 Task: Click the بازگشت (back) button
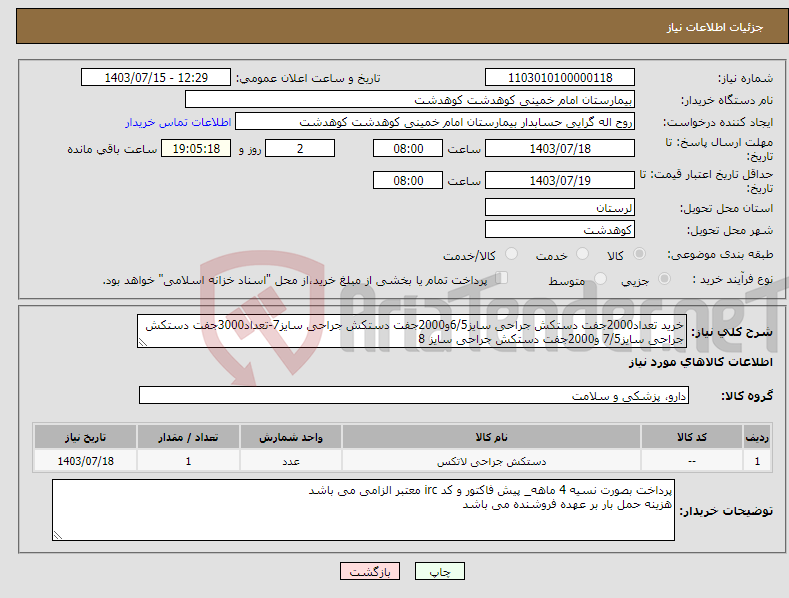(370, 571)
